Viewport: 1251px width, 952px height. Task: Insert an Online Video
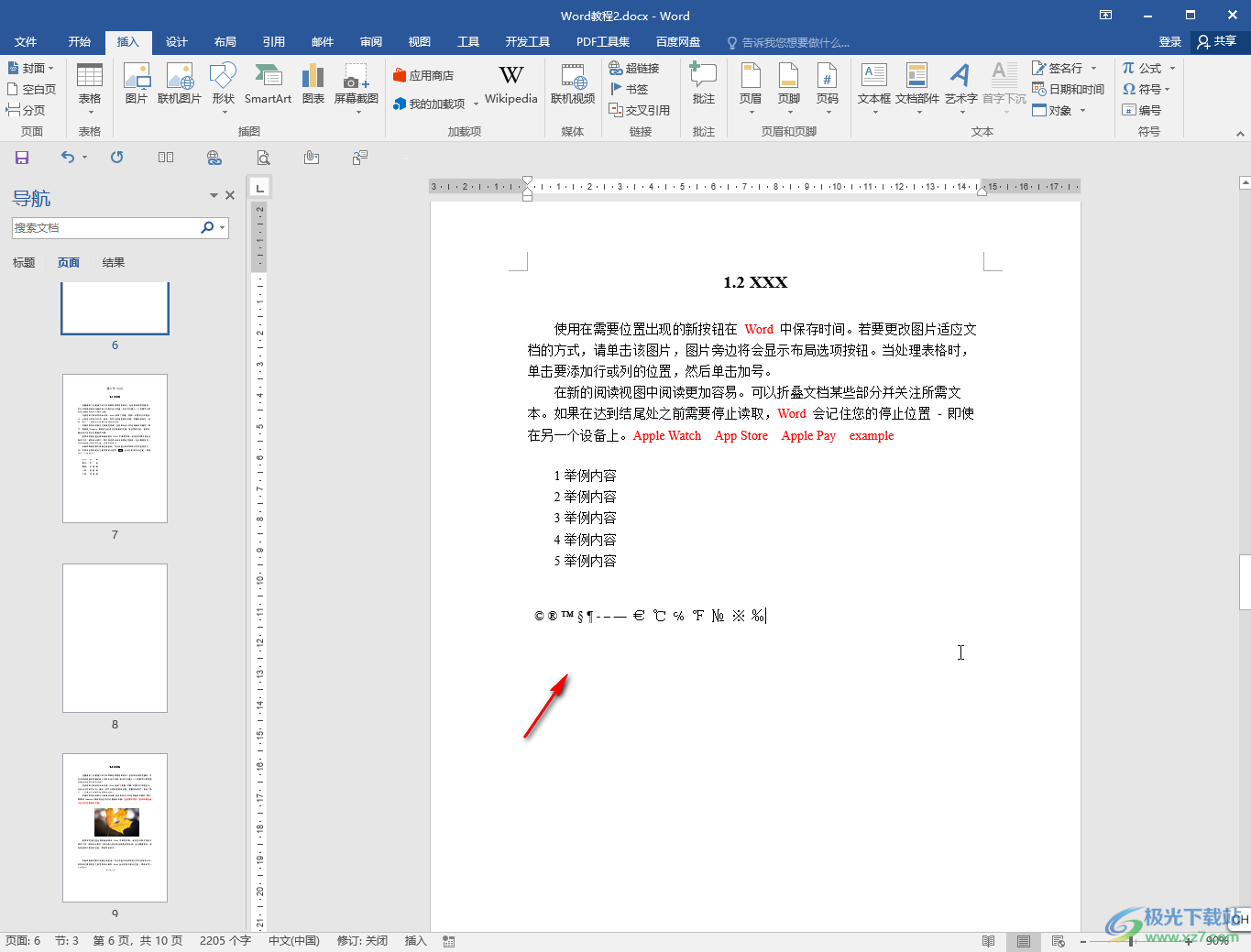[573, 84]
